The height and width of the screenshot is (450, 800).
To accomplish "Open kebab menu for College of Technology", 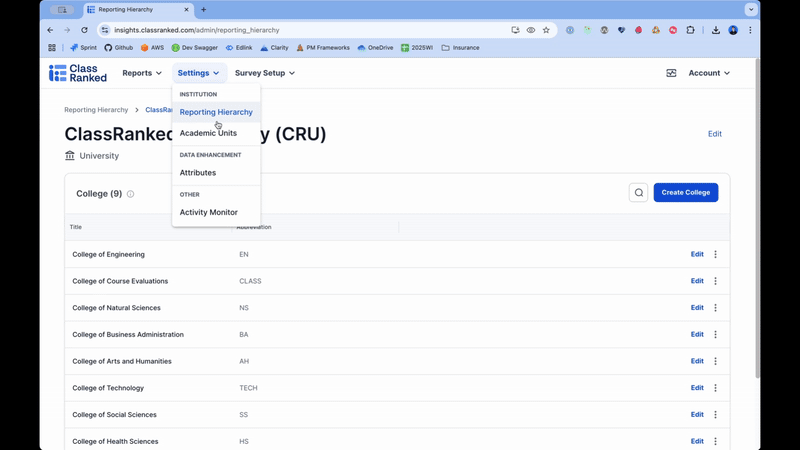I will tap(715, 388).
